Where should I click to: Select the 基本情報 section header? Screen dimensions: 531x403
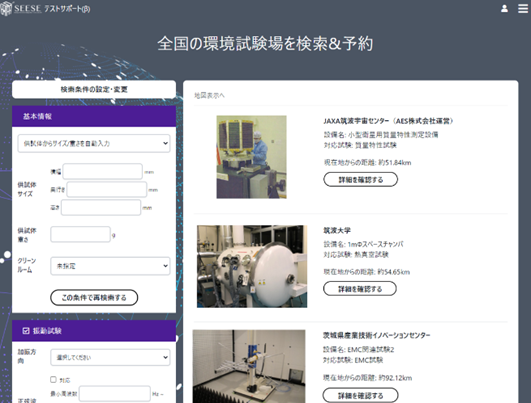pos(94,116)
